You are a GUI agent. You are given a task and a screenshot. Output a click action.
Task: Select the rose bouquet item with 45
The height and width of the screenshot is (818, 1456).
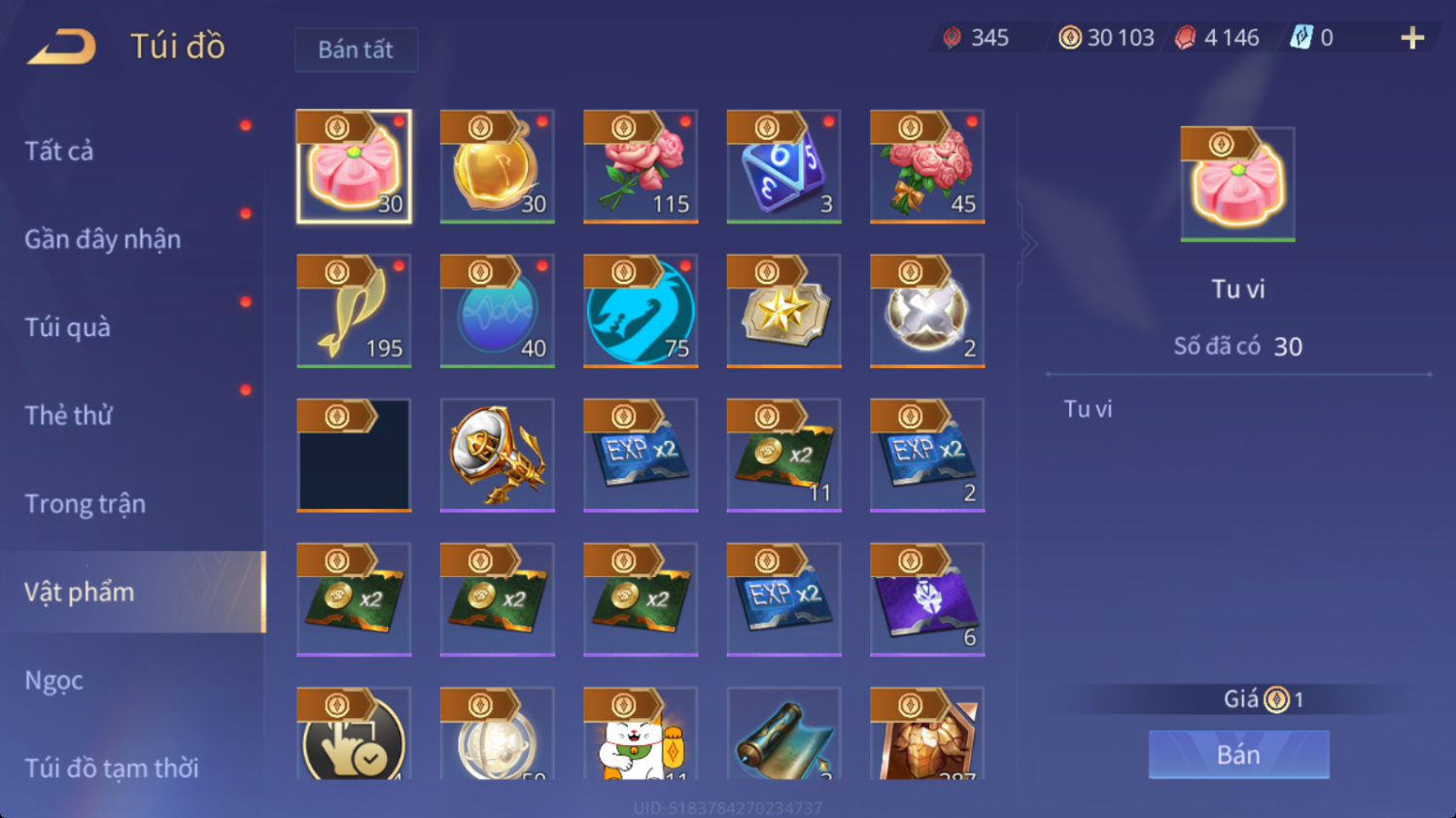click(927, 166)
